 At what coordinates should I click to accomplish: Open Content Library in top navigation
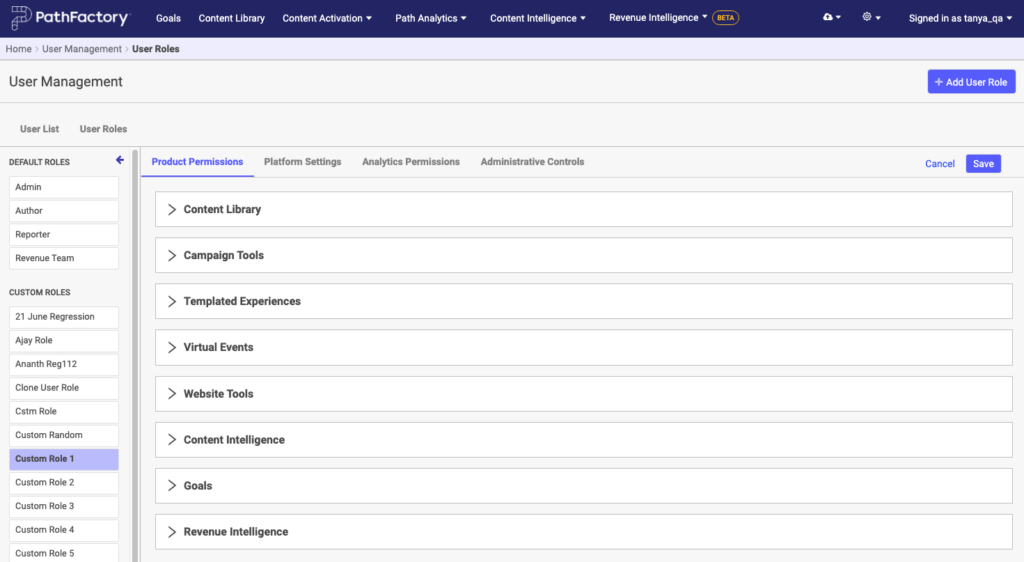point(231,18)
